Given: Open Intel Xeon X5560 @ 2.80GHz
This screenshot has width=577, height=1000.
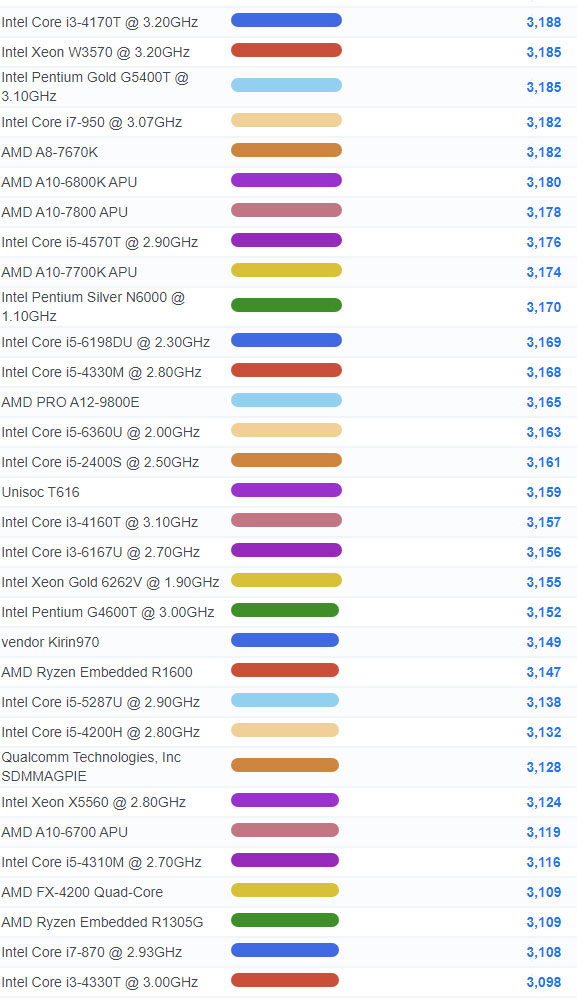Looking at the screenshot, I should [94, 802].
